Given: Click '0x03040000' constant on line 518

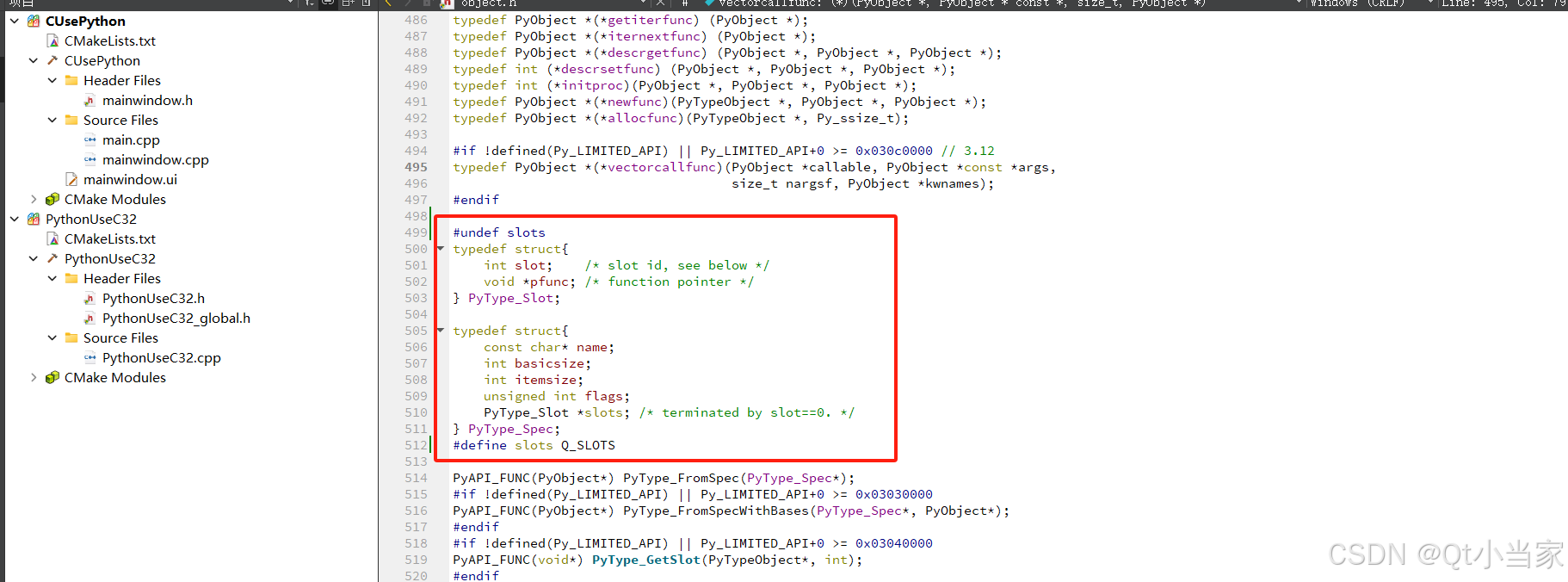Looking at the screenshot, I should tap(894, 543).
